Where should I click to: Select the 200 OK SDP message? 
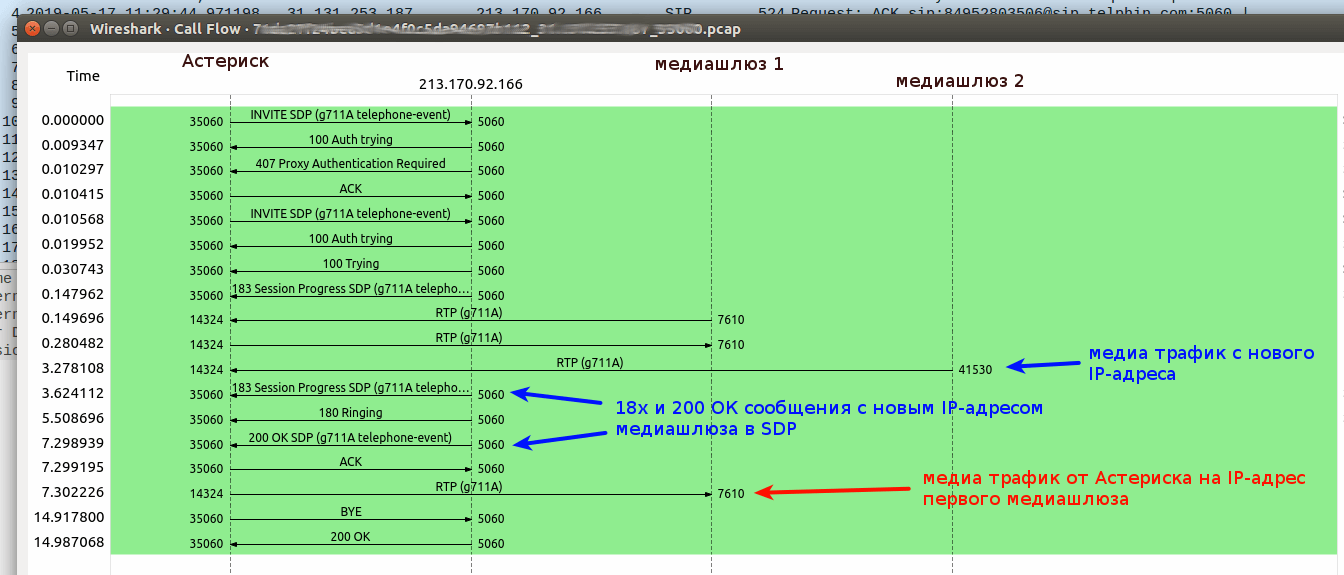coord(351,439)
